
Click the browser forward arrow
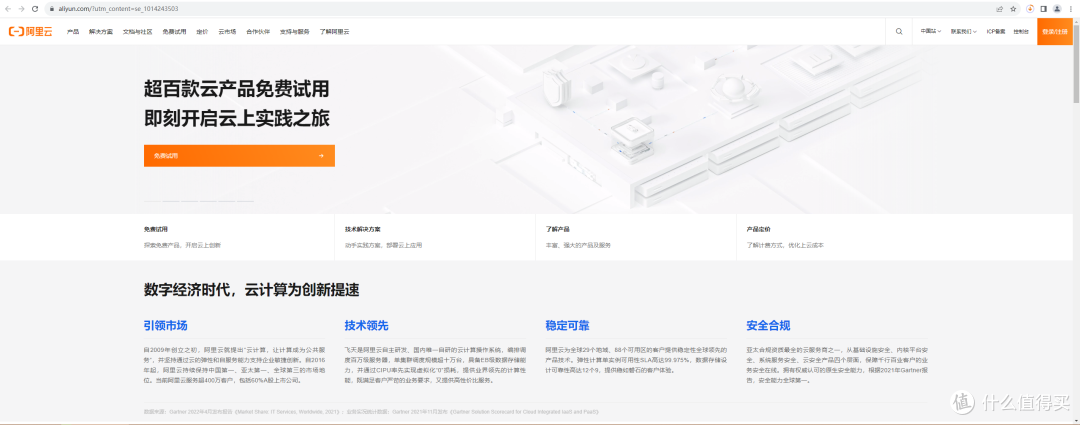point(21,9)
